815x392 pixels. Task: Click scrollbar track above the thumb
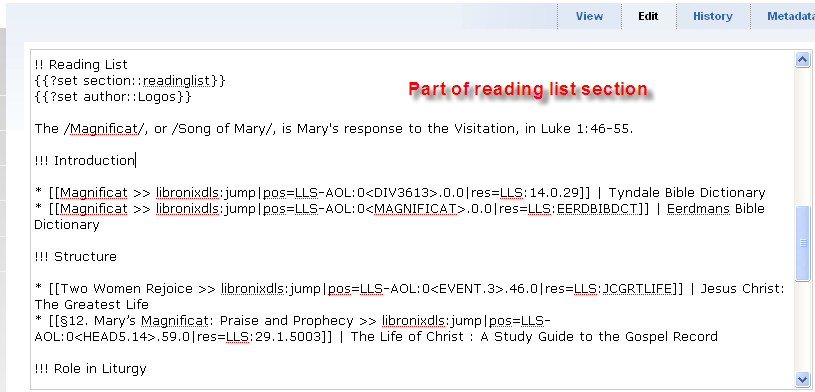click(x=803, y=136)
